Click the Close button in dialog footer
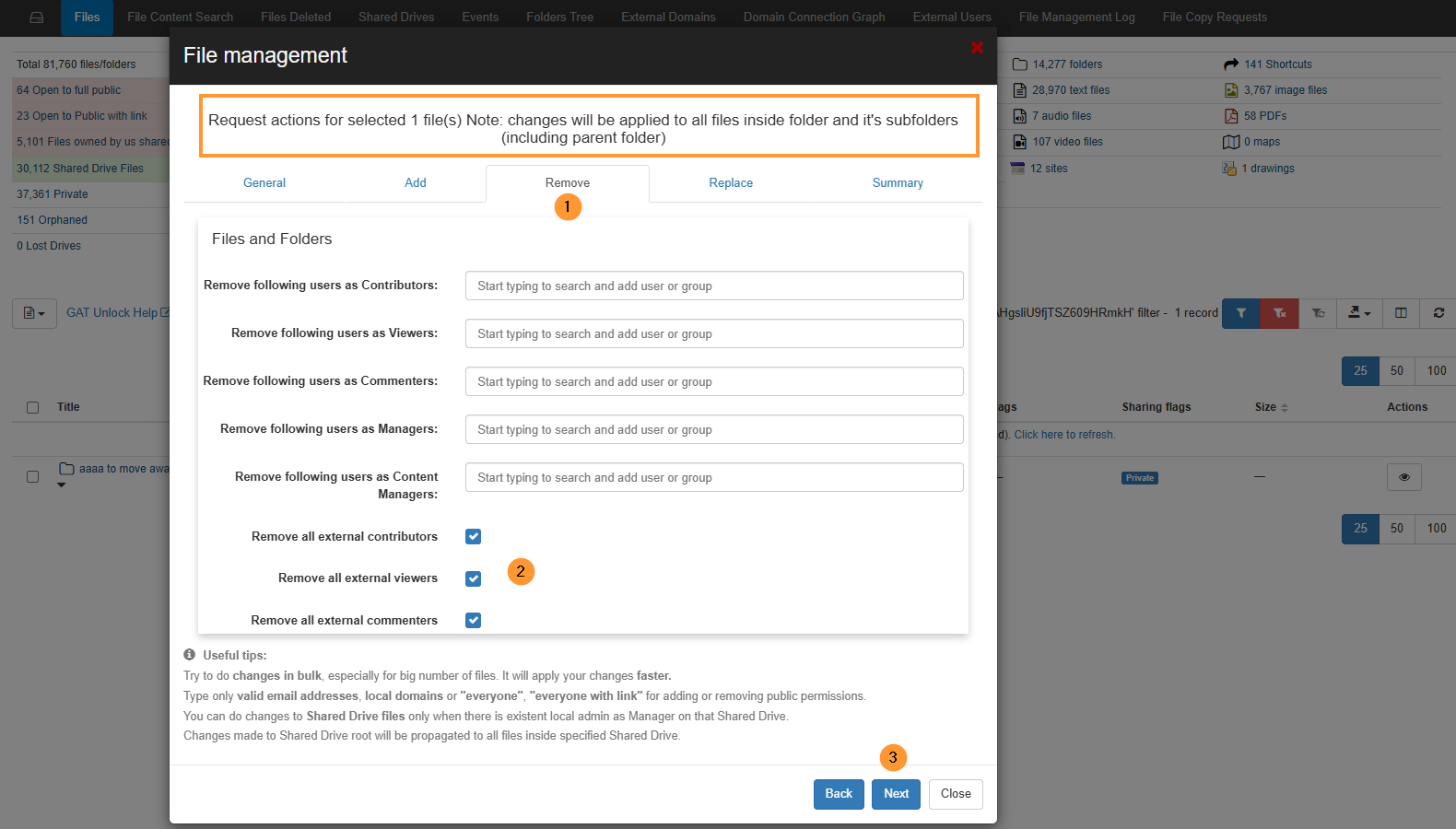Screen dimensions: 1456x829 click(956, 794)
